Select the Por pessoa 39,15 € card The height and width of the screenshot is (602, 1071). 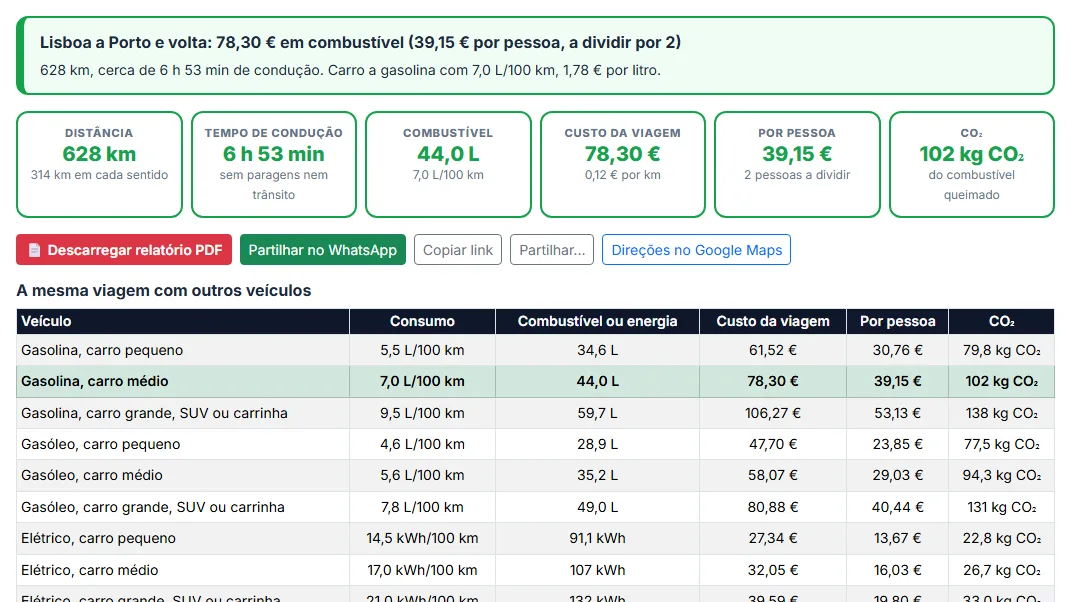pos(797,165)
